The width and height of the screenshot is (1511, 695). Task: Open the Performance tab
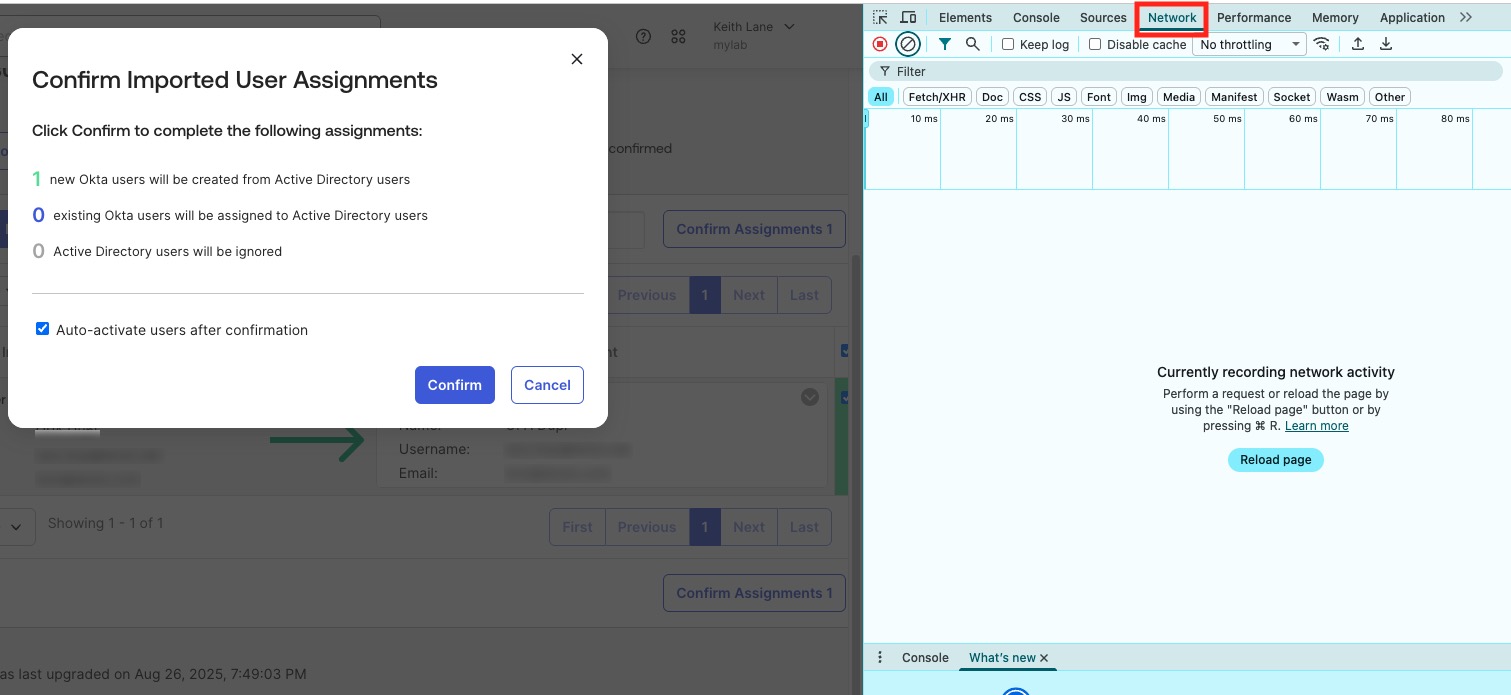pyautogui.click(x=1254, y=17)
